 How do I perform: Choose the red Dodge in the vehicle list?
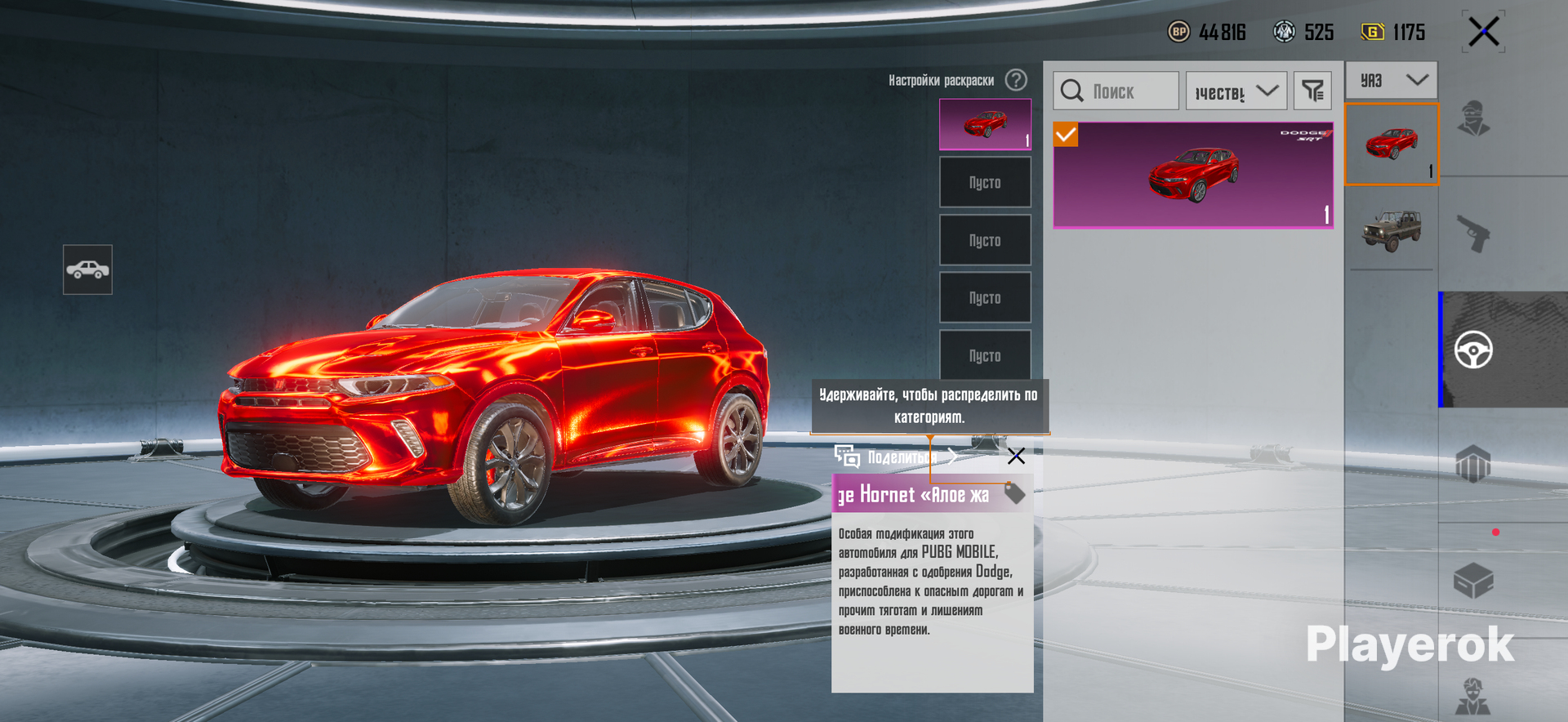(1392, 145)
